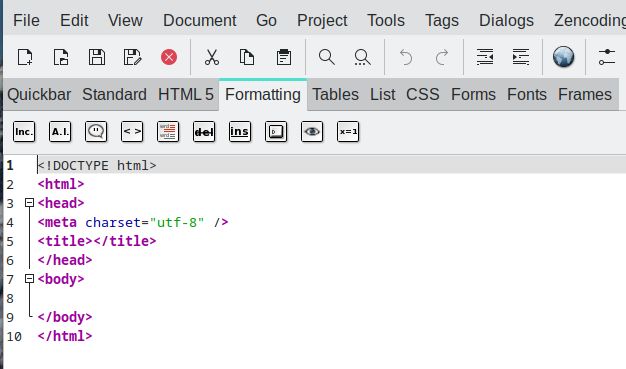Switch to the Frames tab

[585, 95]
